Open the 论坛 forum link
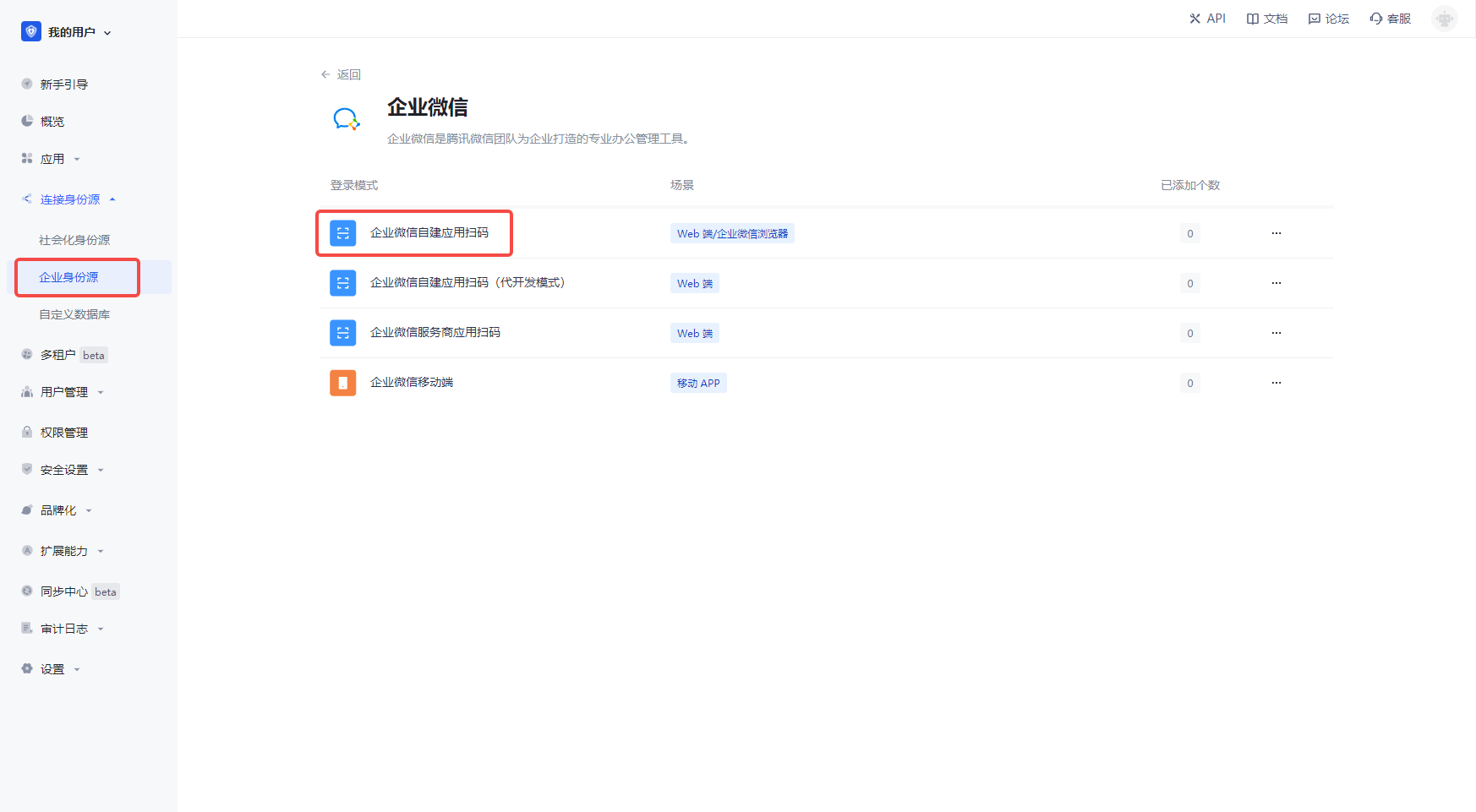This screenshot has height=812, width=1476. pyautogui.click(x=1329, y=19)
